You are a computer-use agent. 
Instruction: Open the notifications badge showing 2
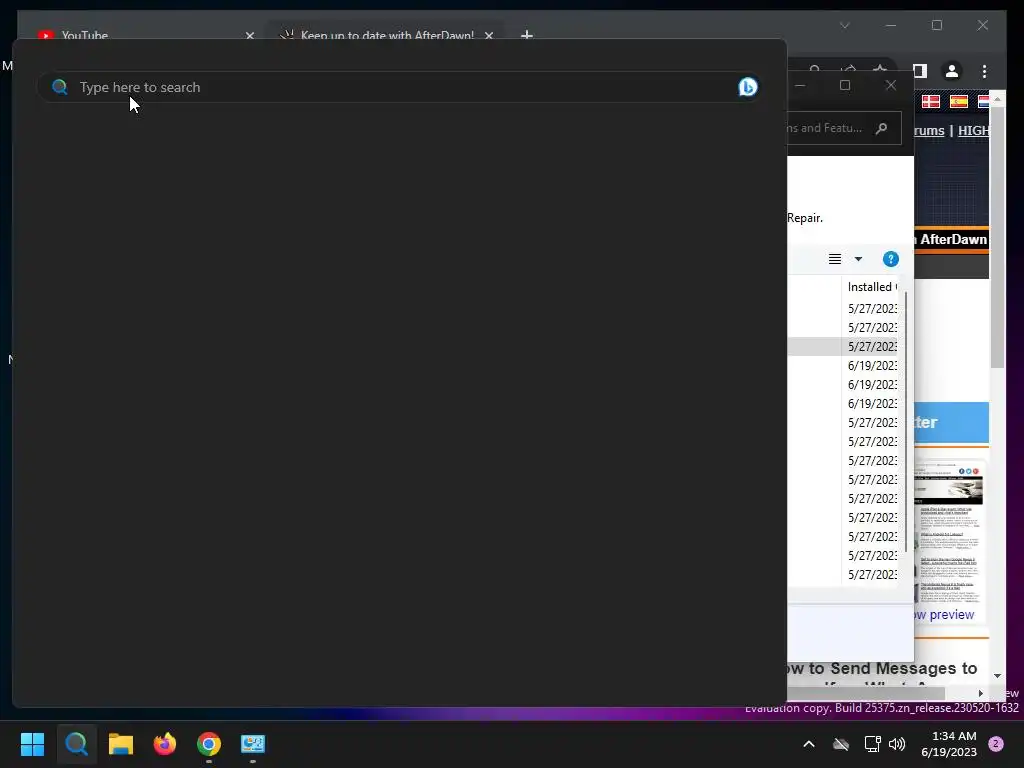coord(996,744)
